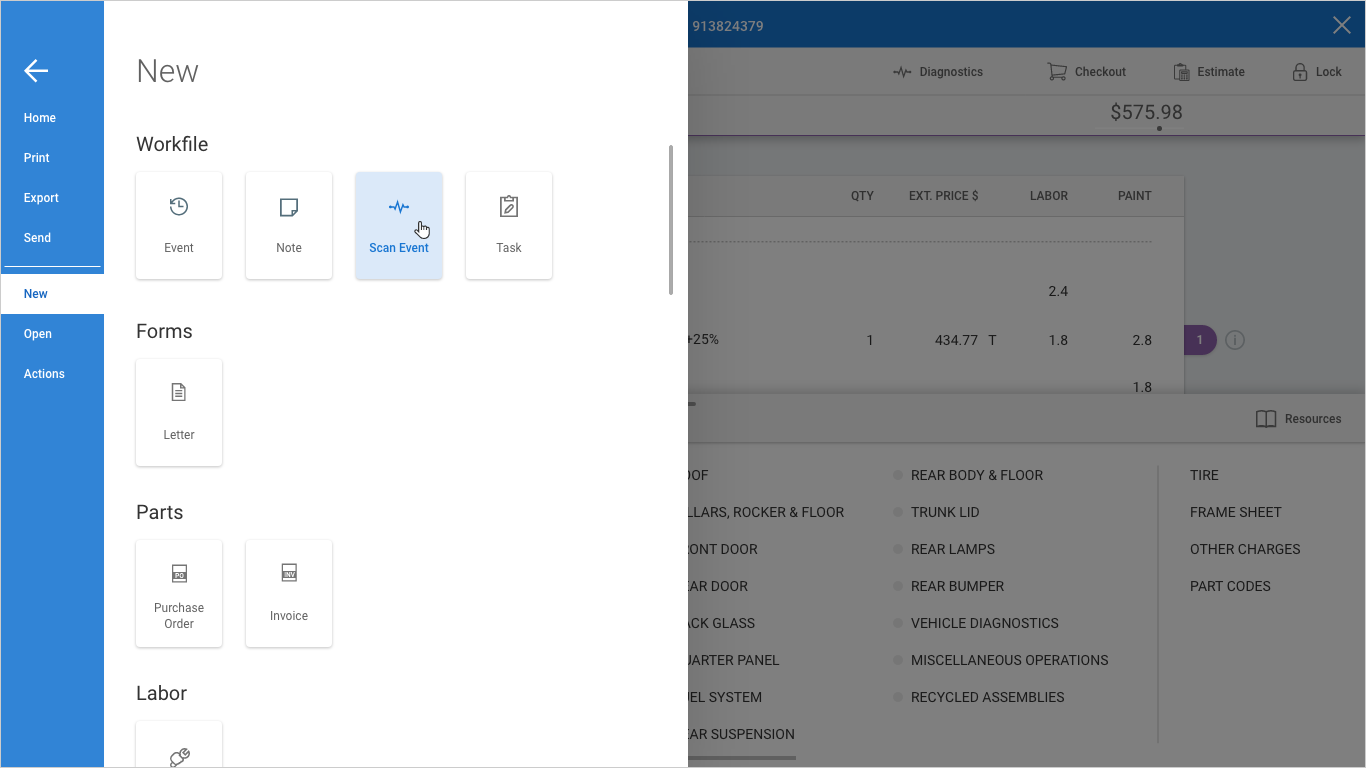The height and width of the screenshot is (768, 1366).
Task: Create a new Purchase Order
Action: pyautogui.click(x=179, y=593)
